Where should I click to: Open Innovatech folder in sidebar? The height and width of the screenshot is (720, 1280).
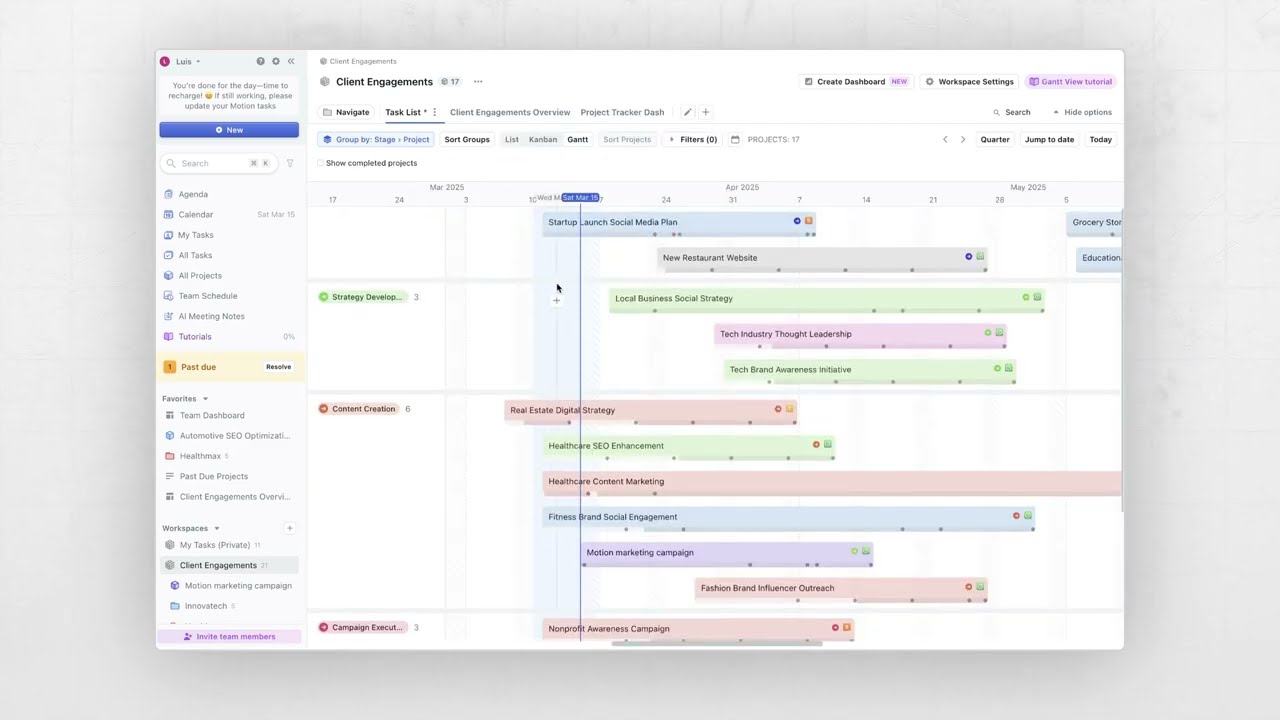205,606
